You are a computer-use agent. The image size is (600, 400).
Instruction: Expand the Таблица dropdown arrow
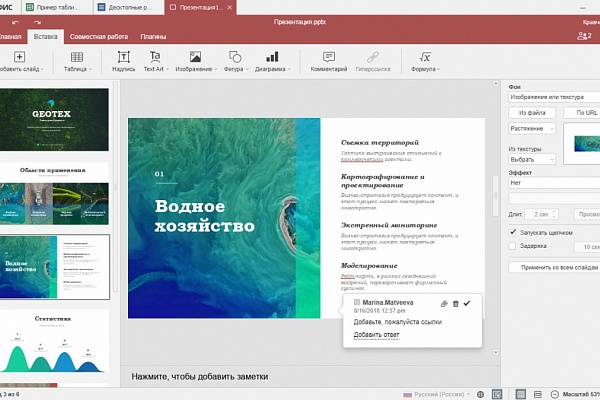pos(90,69)
